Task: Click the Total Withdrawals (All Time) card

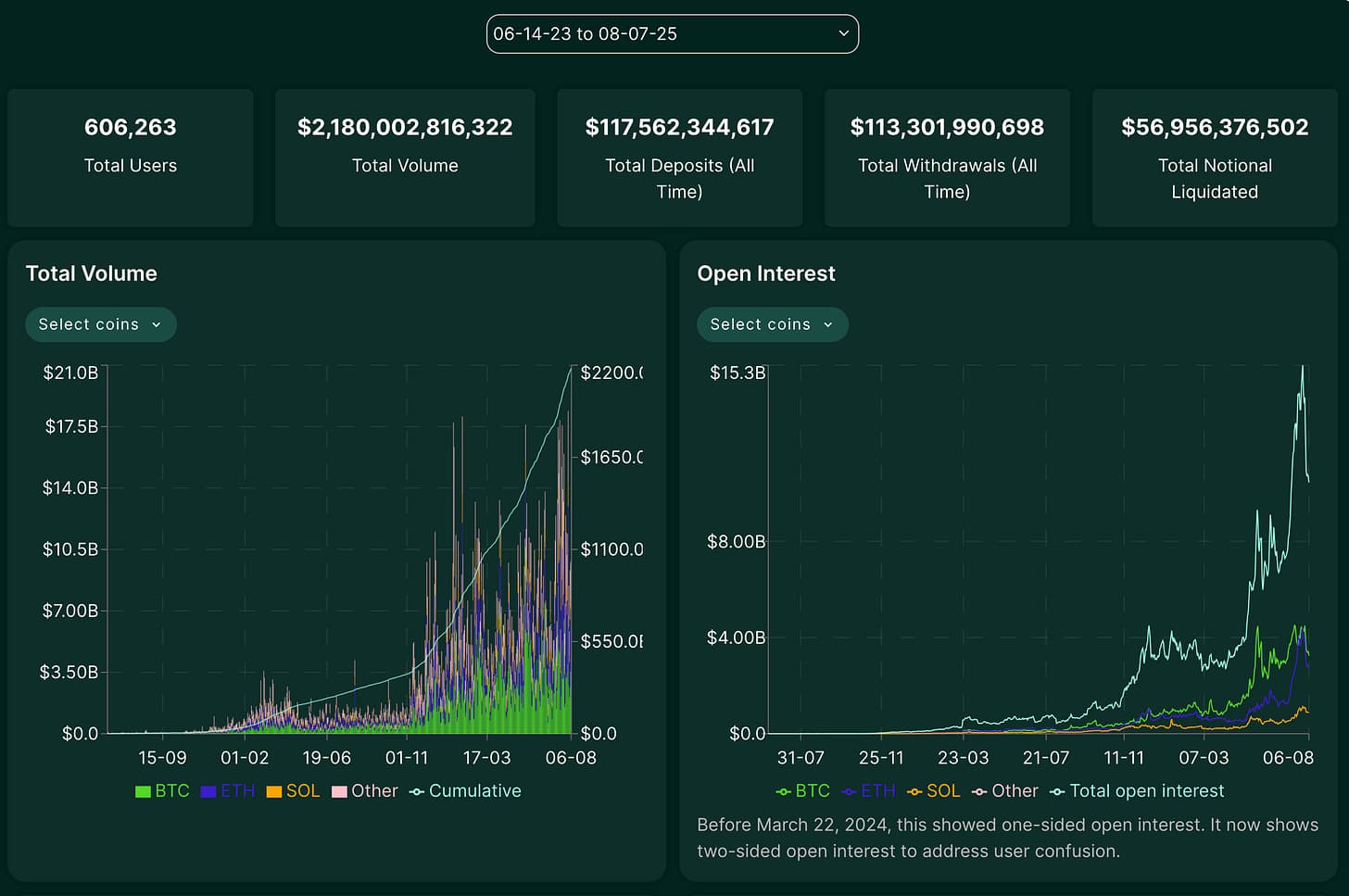Action: coord(947,158)
